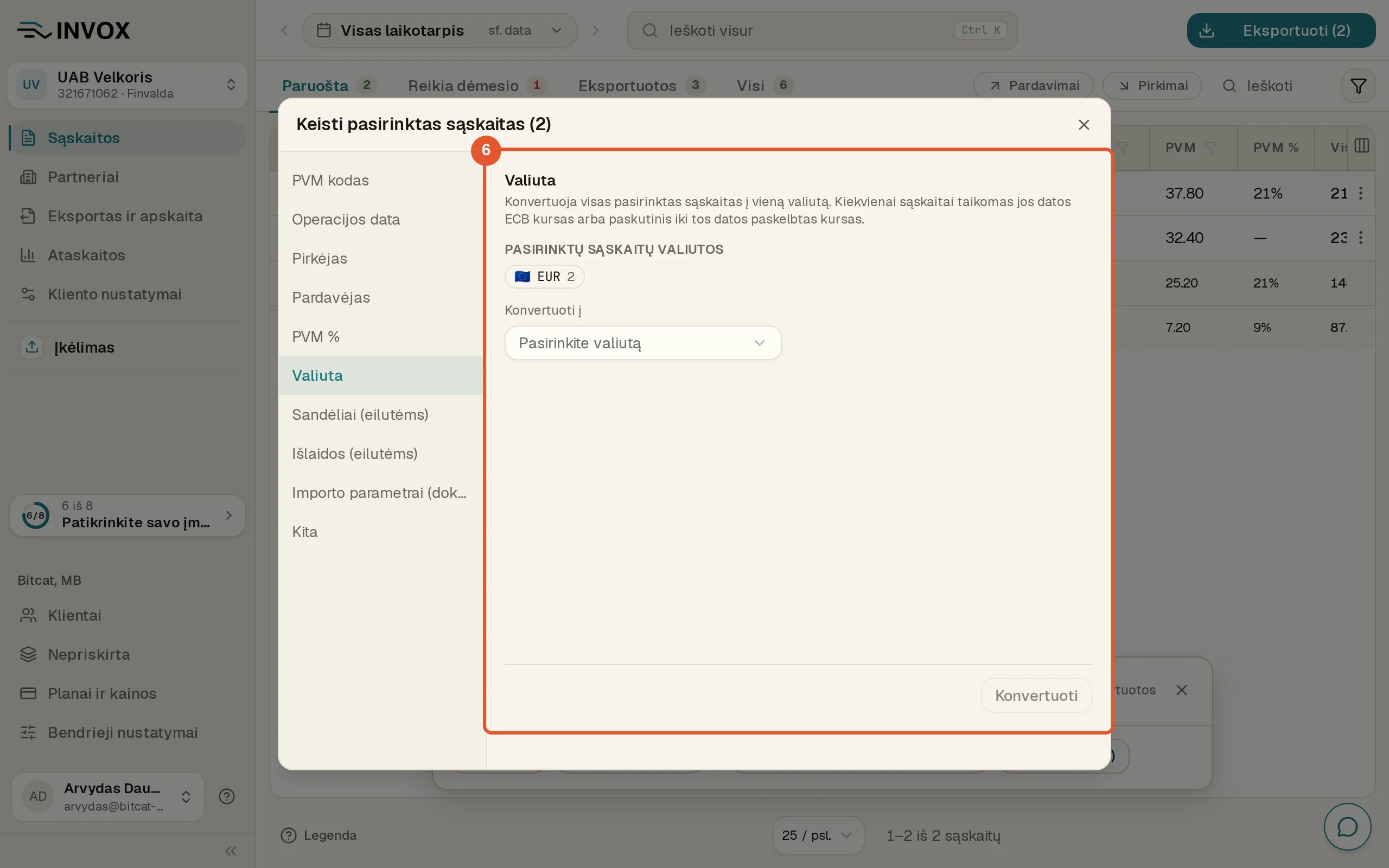Image resolution: width=1389 pixels, height=868 pixels.
Task: Switch to Eksportuotos tab
Action: 641,86
